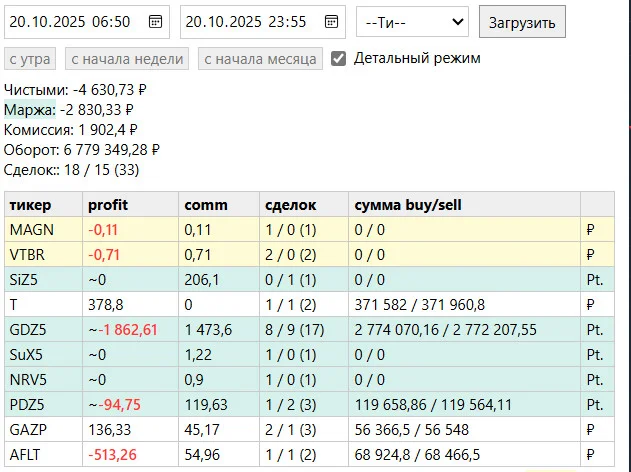
Task: Click the 56 366,5 / 56 548 cell
Action: point(464,429)
